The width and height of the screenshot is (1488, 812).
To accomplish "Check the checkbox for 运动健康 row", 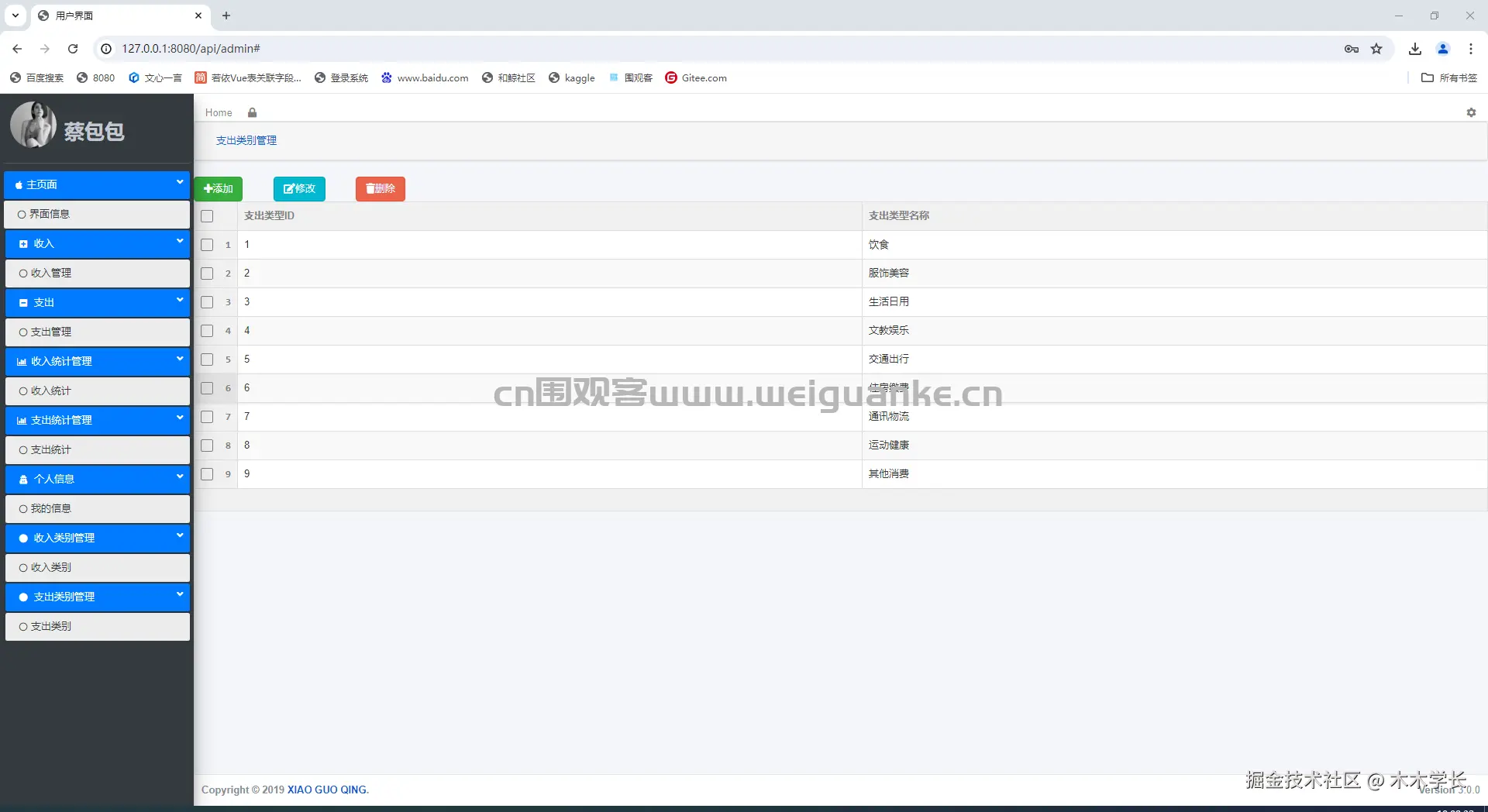I will pyautogui.click(x=206, y=446).
